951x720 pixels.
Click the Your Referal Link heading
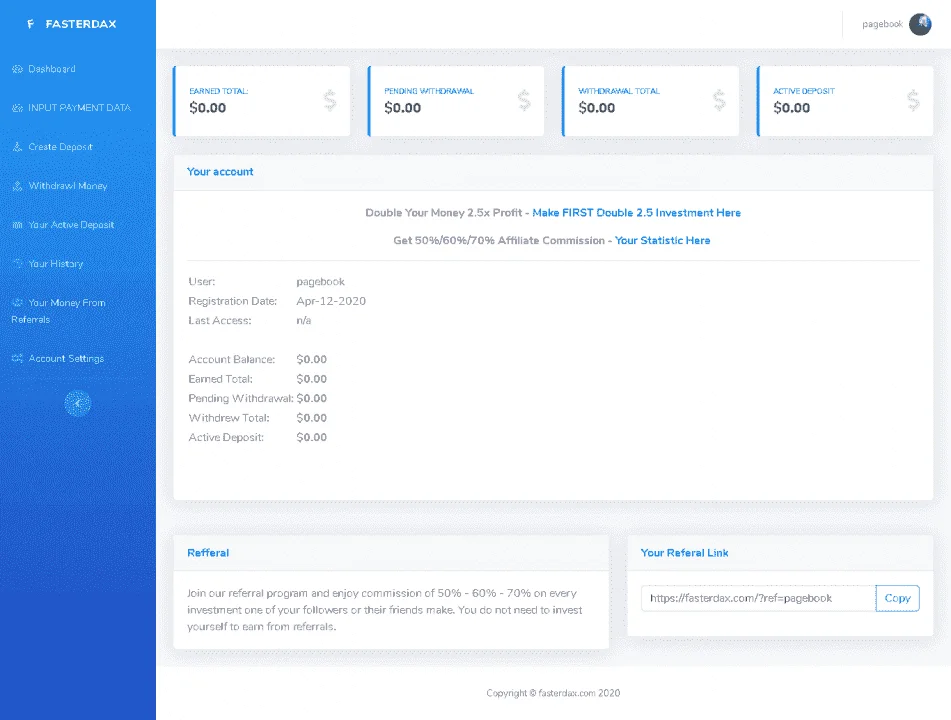[x=684, y=553]
